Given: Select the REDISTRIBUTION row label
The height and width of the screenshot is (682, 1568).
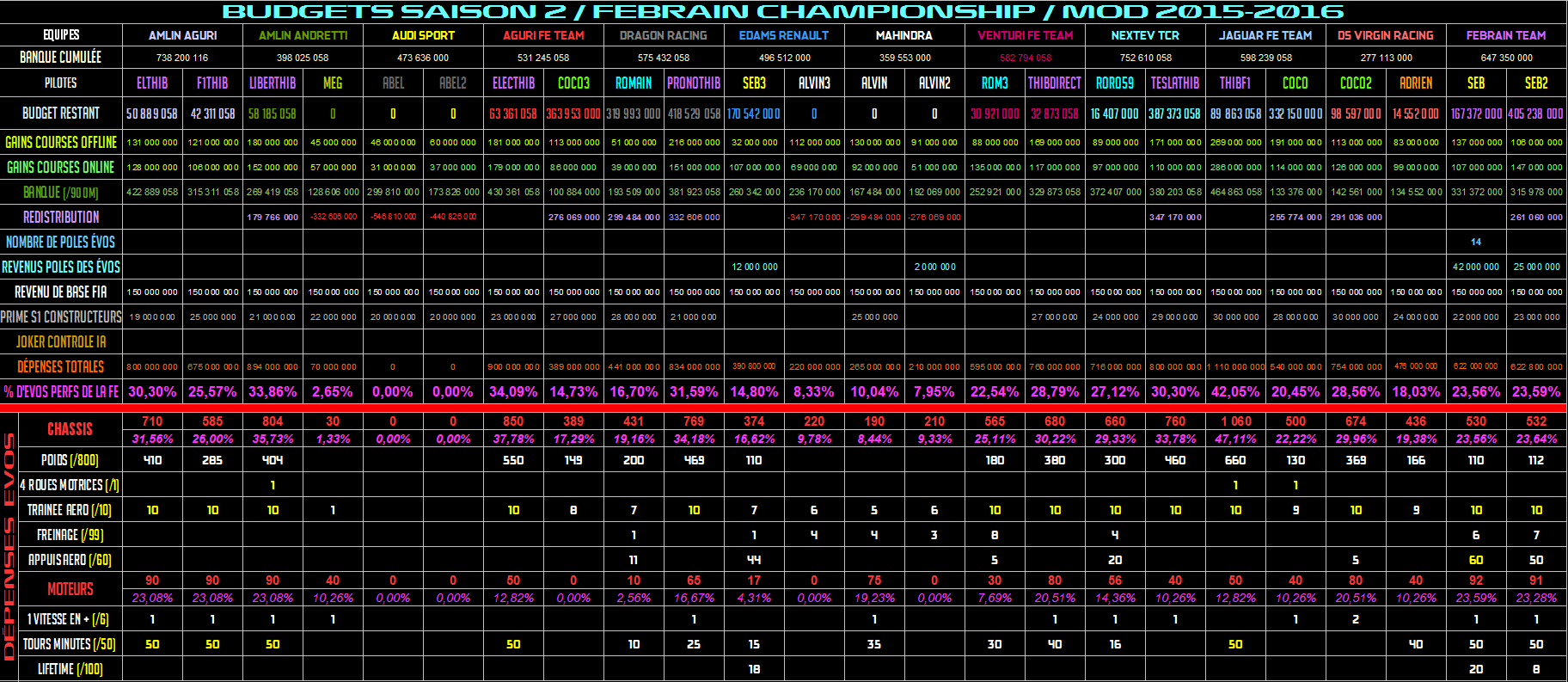Looking at the screenshot, I should click(x=61, y=217).
